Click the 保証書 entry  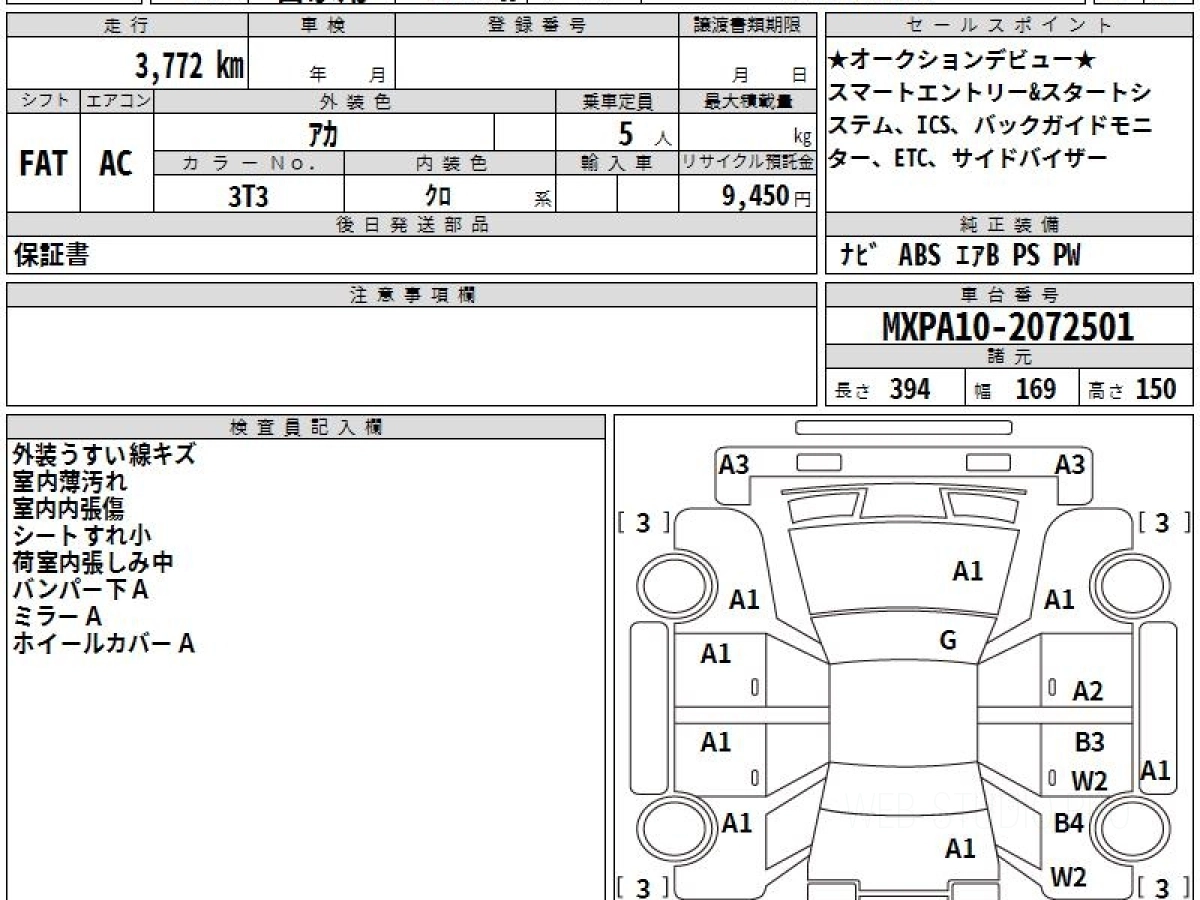click(x=51, y=255)
